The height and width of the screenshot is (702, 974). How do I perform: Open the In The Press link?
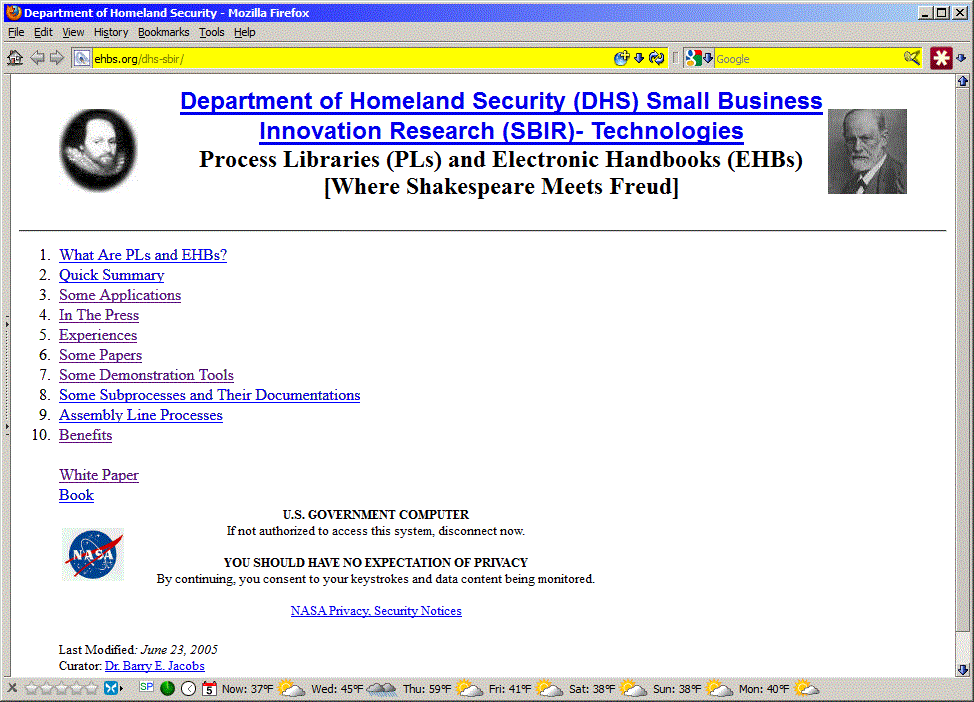click(x=99, y=315)
